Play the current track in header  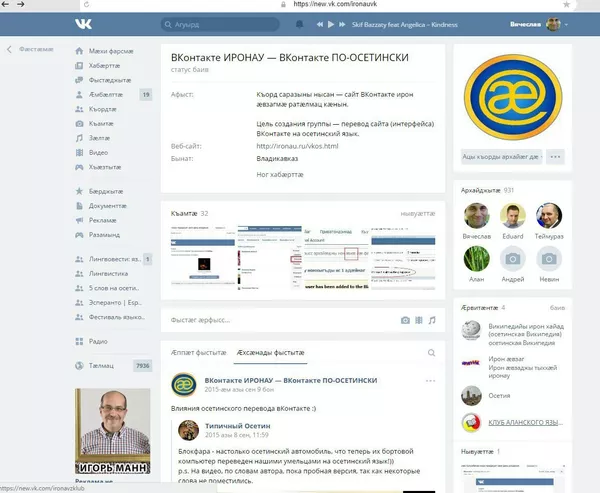click(x=331, y=24)
